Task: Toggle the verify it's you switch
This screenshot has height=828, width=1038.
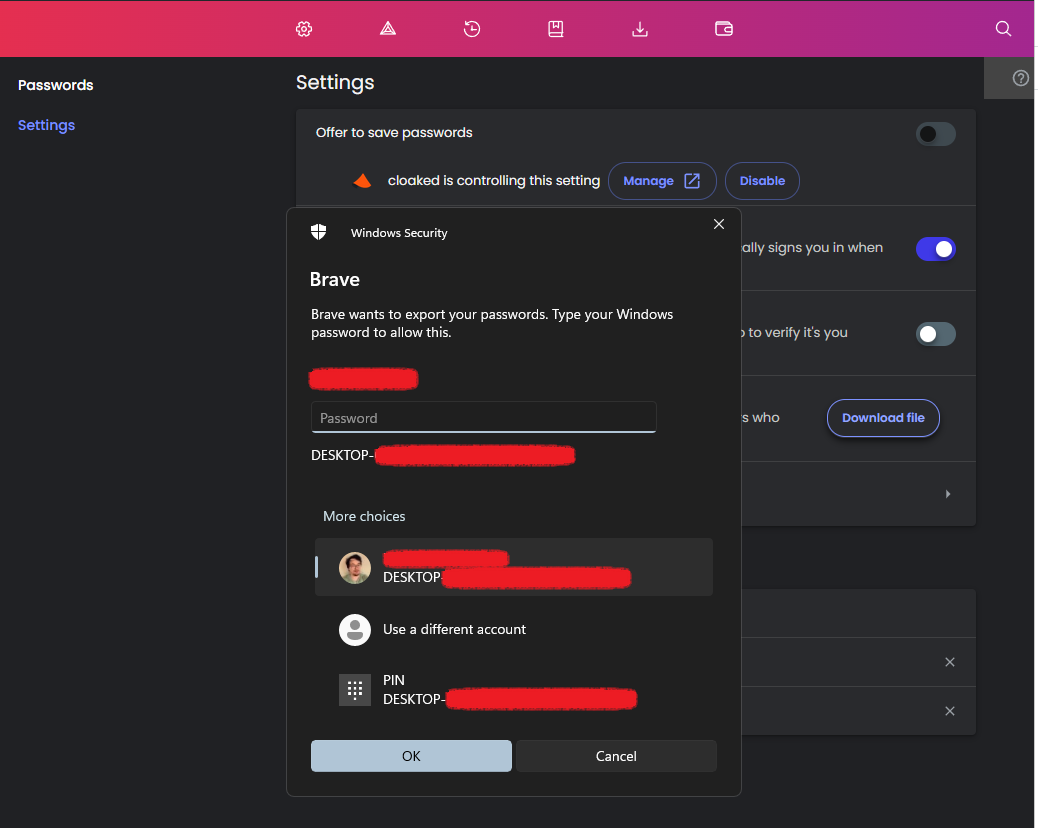Action: click(x=935, y=334)
